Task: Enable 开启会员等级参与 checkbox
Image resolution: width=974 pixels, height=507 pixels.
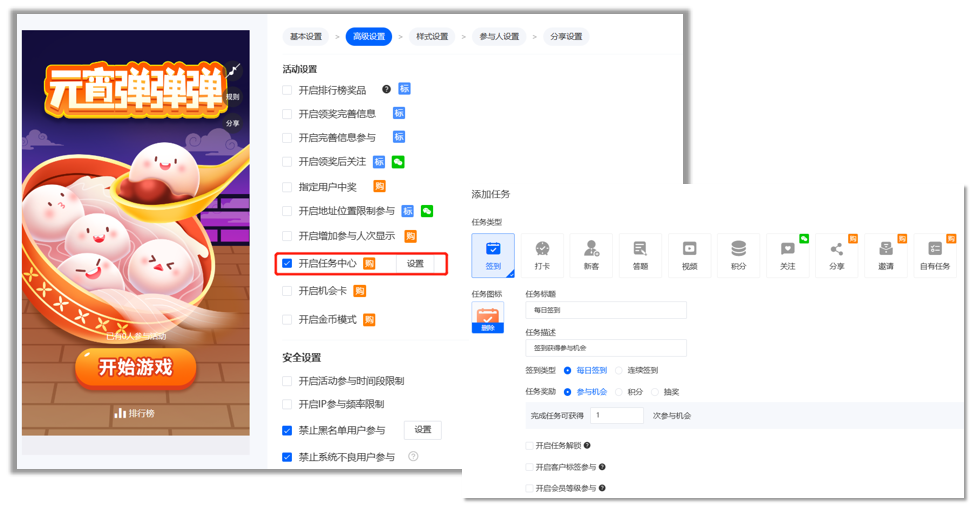Action: [529, 488]
